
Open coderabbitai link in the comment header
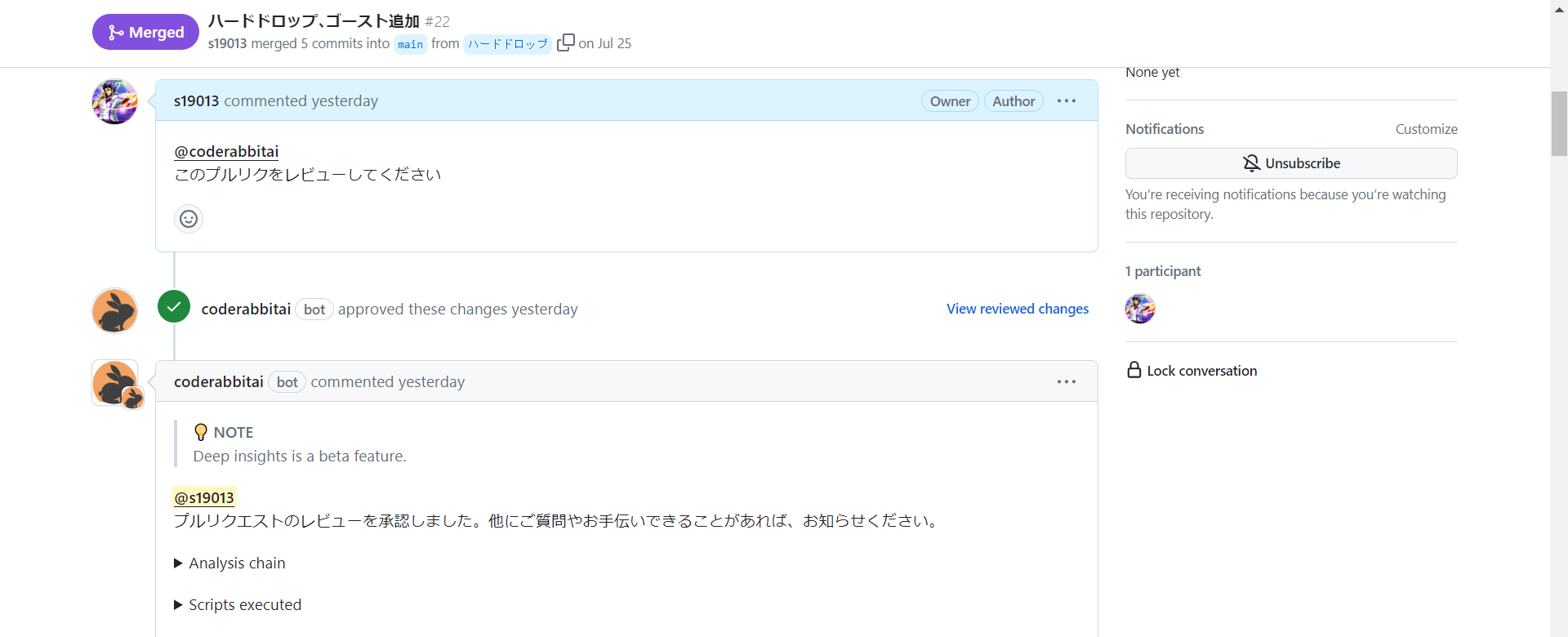tap(219, 382)
